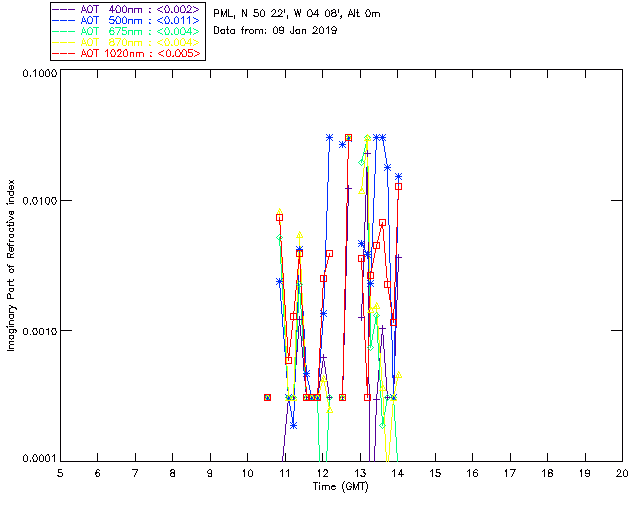The image size is (640, 512).
Task: Click the AOT 675nm legend entry
Action: (127, 31)
